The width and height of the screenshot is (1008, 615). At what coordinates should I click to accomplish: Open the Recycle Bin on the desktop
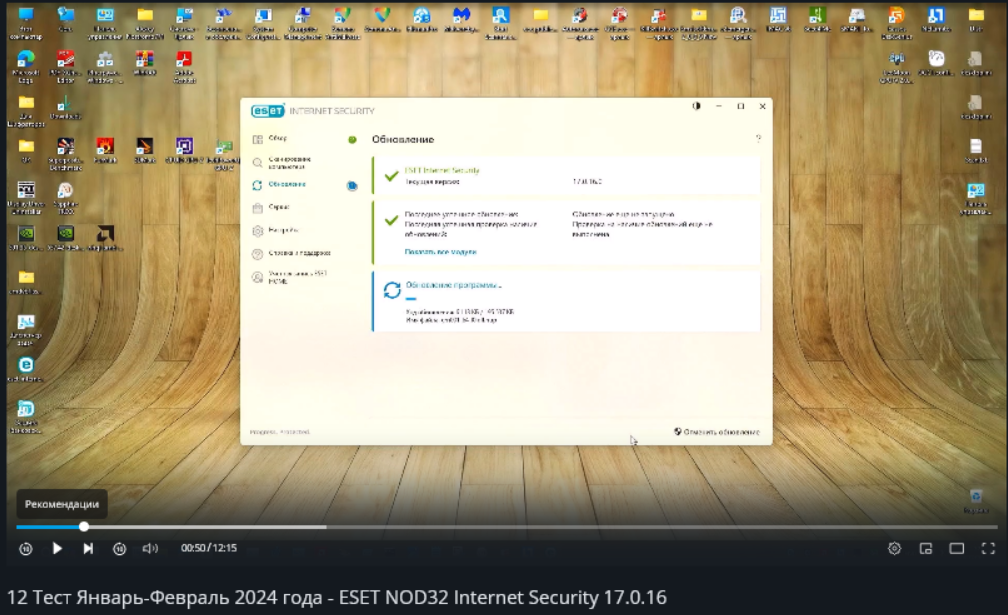(976, 501)
